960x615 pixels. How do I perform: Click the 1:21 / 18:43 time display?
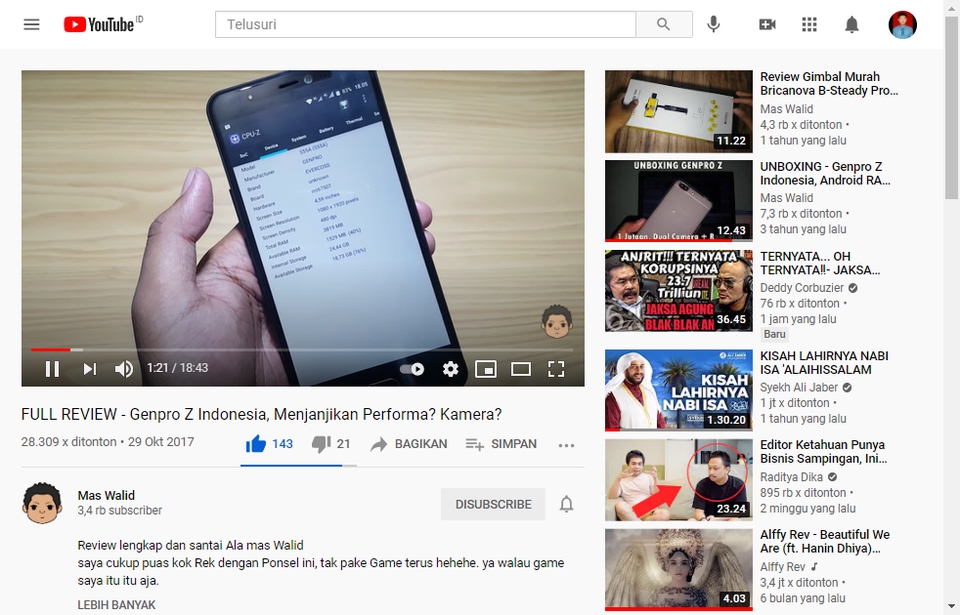pyautogui.click(x=178, y=368)
